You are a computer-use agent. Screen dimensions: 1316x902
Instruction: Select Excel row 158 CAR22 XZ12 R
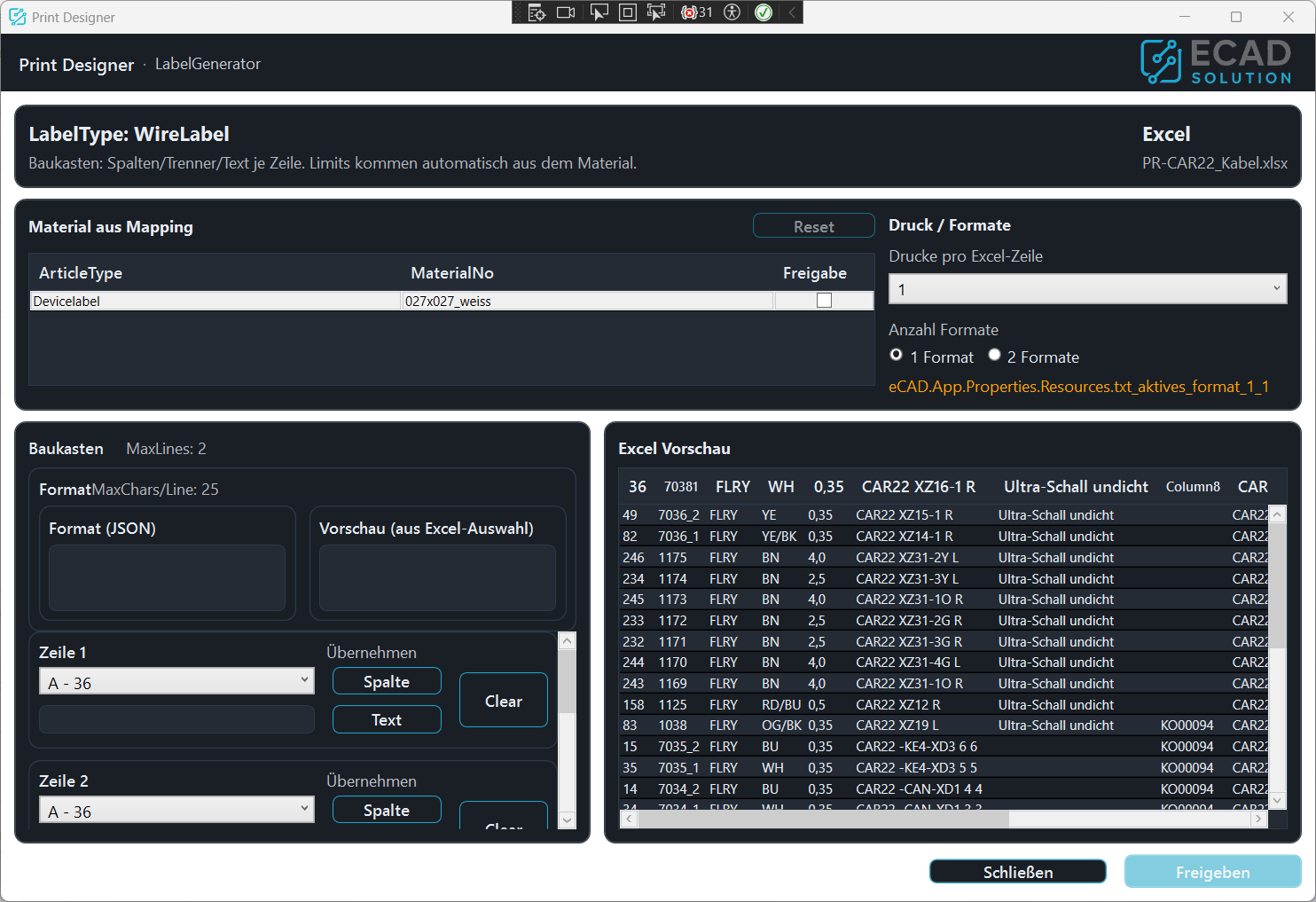(x=944, y=704)
